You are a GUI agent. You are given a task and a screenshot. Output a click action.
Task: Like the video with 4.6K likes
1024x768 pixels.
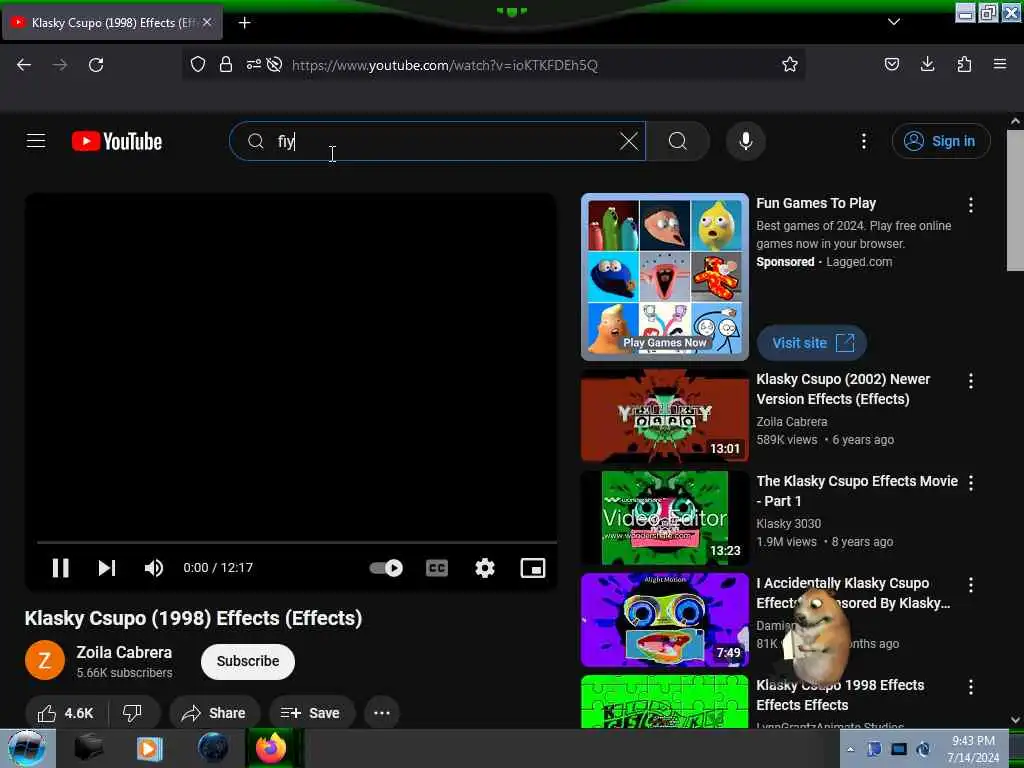click(x=67, y=713)
